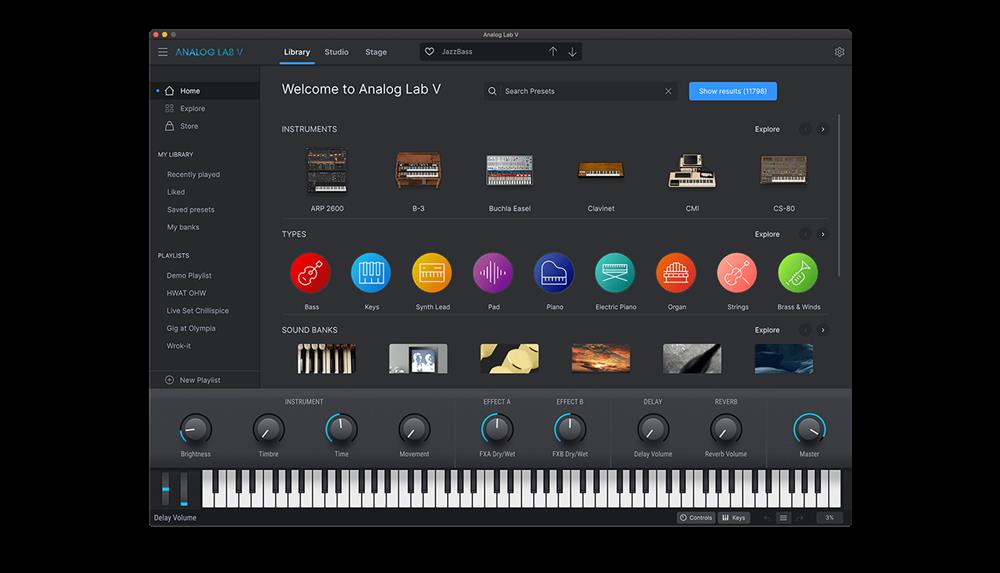Switch to the Studio tab
1000x573 pixels.
tap(336, 52)
